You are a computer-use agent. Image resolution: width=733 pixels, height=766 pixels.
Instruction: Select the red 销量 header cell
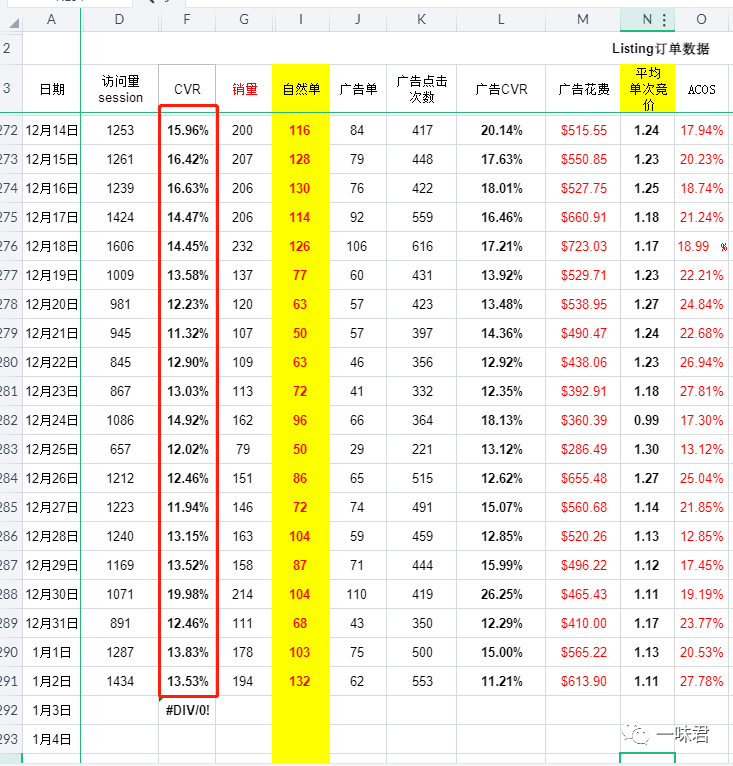click(244, 89)
